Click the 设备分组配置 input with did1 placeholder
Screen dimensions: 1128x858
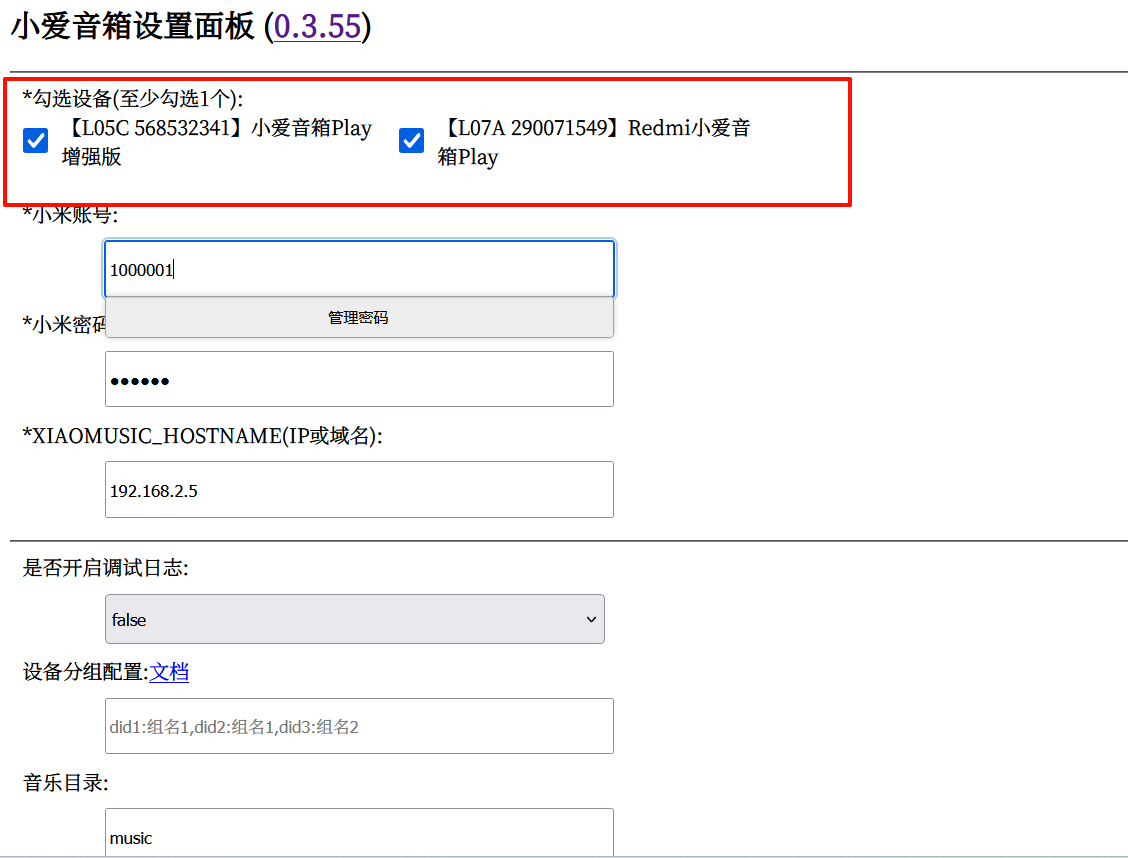tap(358, 726)
